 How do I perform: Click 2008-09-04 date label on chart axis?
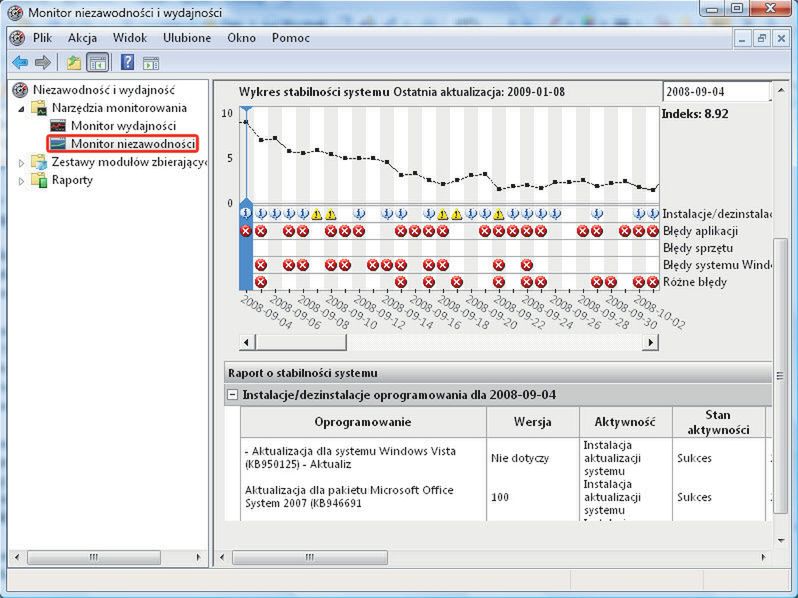coord(265,312)
